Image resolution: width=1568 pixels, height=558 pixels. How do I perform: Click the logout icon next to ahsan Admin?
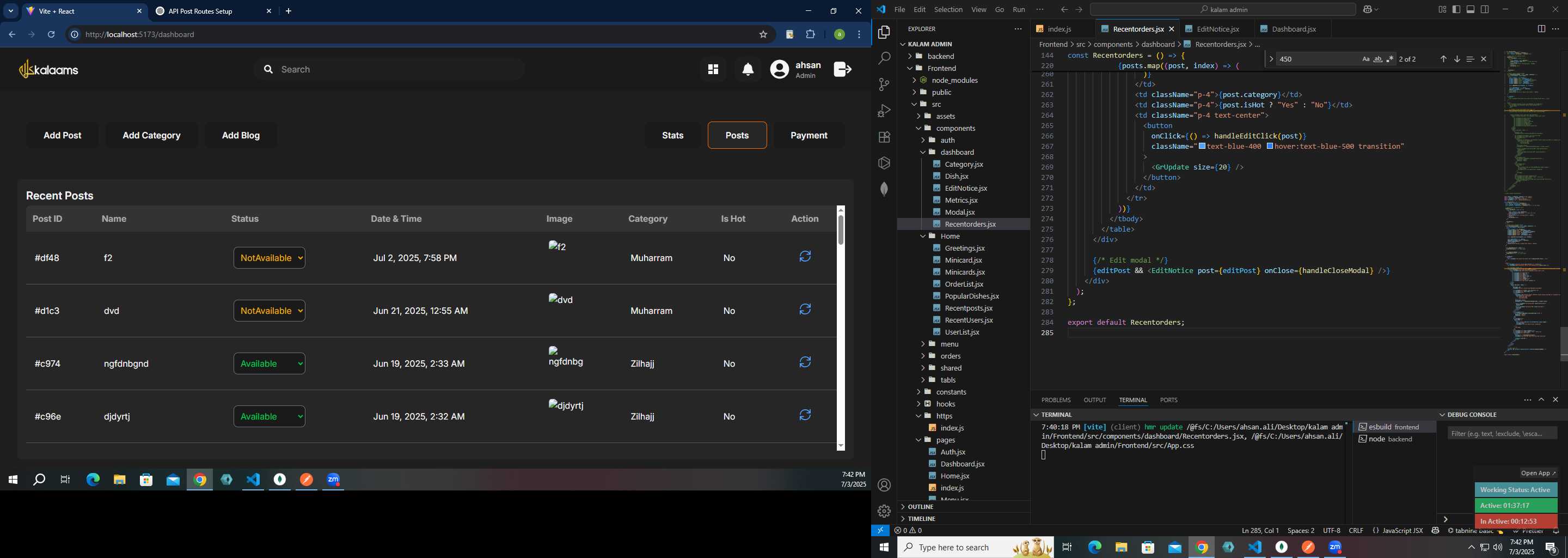pos(842,69)
